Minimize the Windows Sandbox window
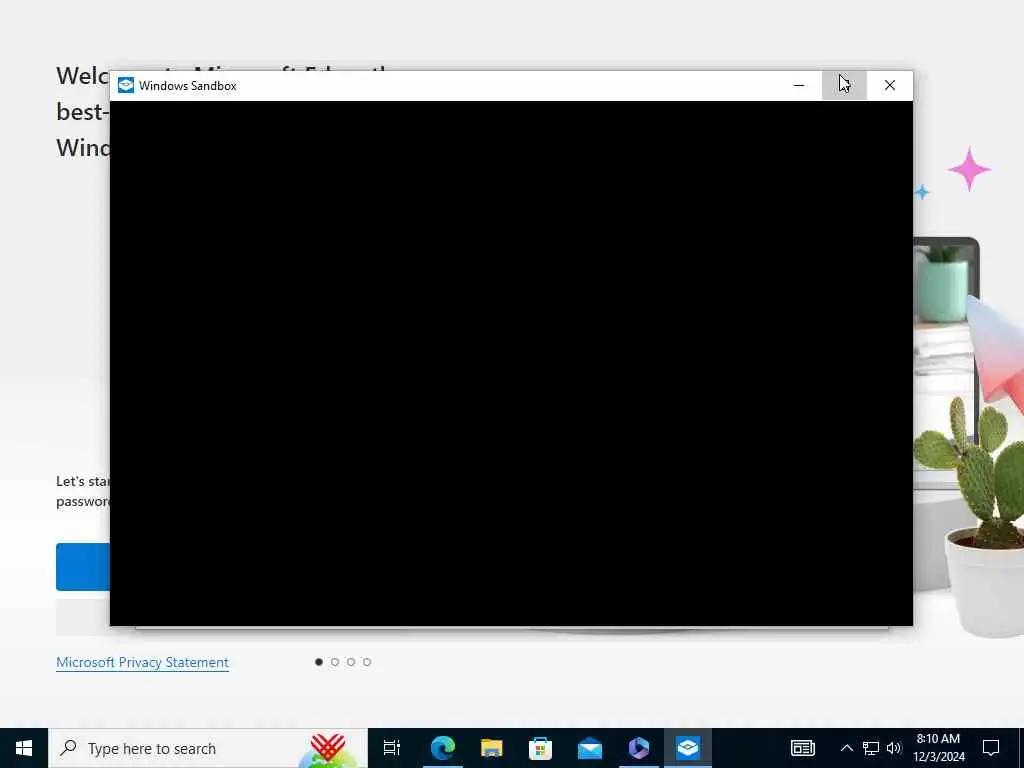Viewport: 1024px width, 768px height. pos(799,86)
